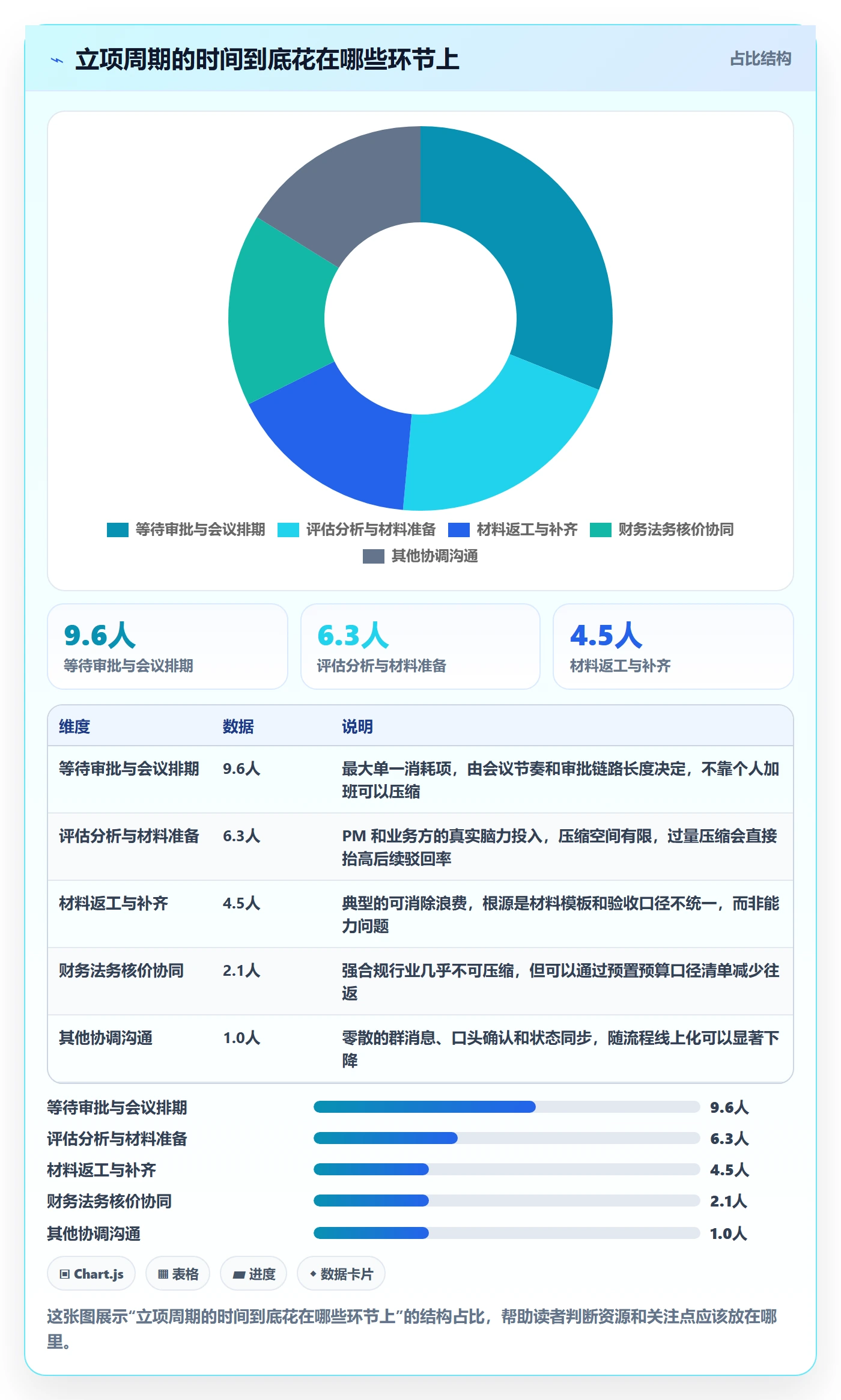This screenshot has height=1400, width=841.
Task: Click progress row value 2.1人
Action: pos(729,1201)
